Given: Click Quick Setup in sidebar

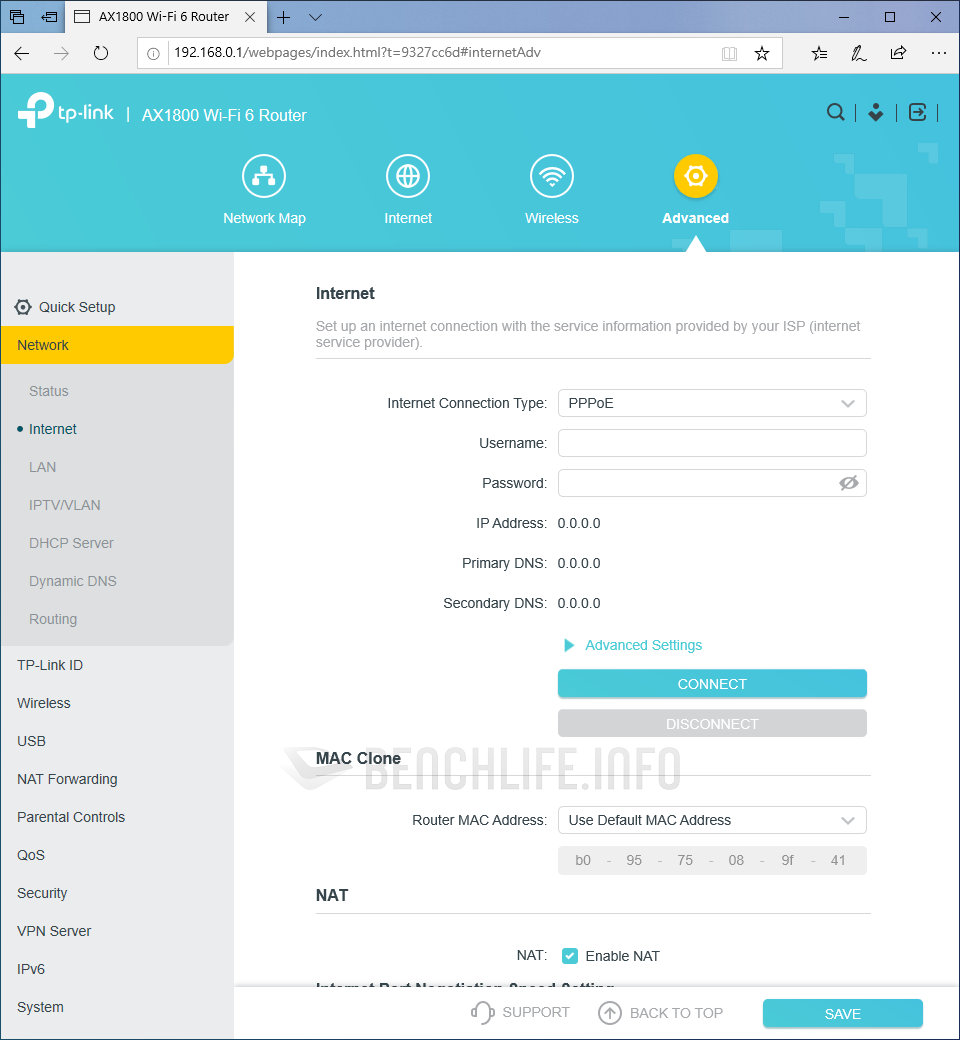Looking at the screenshot, I should (77, 307).
